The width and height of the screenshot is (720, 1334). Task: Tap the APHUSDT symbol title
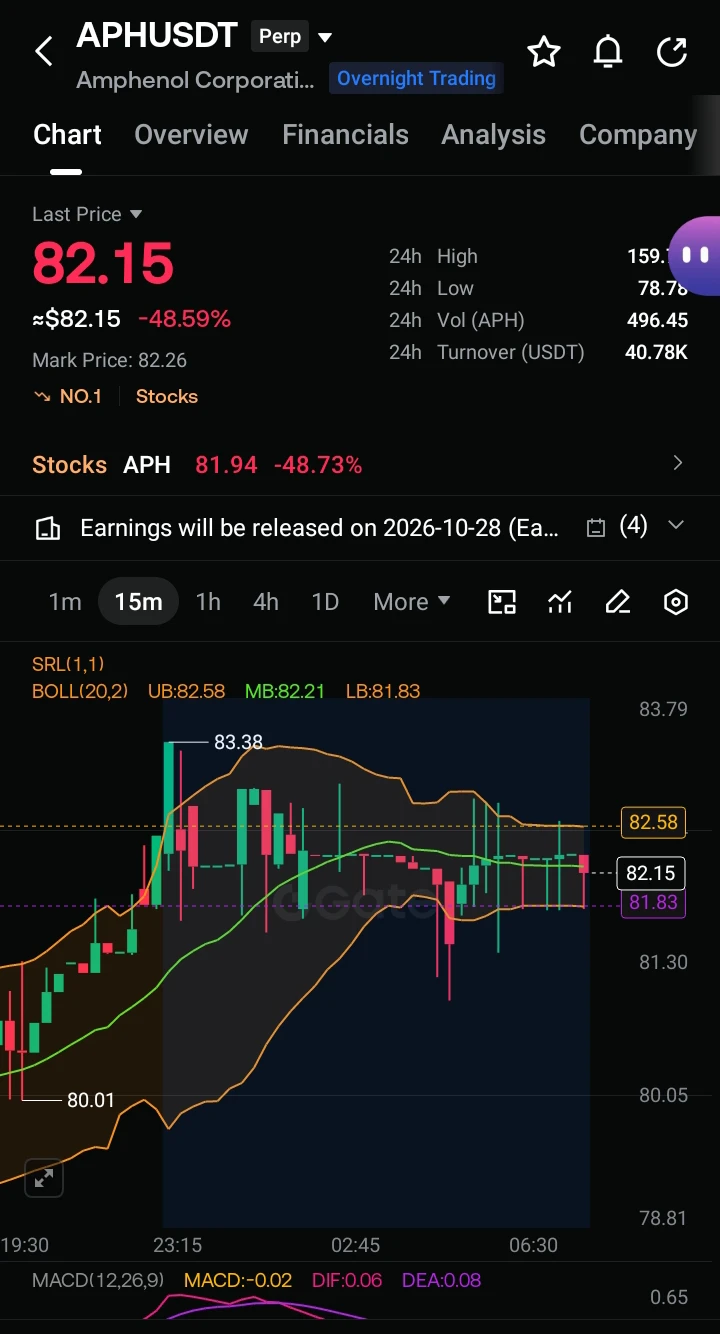(x=157, y=36)
